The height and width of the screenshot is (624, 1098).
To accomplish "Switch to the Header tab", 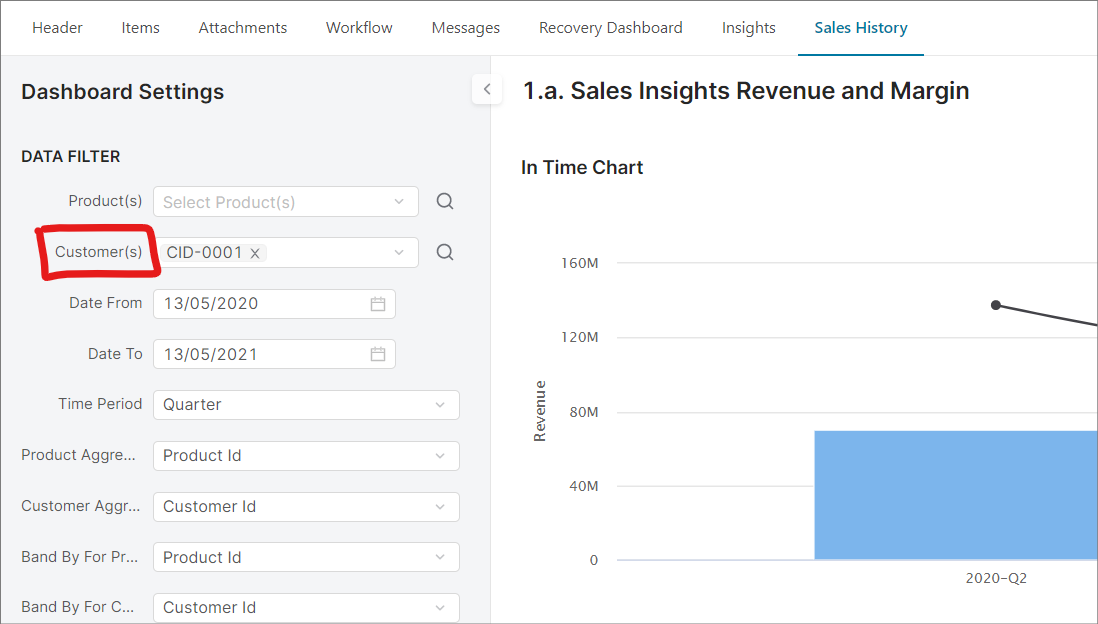I will pyautogui.click(x=57, y=28).
